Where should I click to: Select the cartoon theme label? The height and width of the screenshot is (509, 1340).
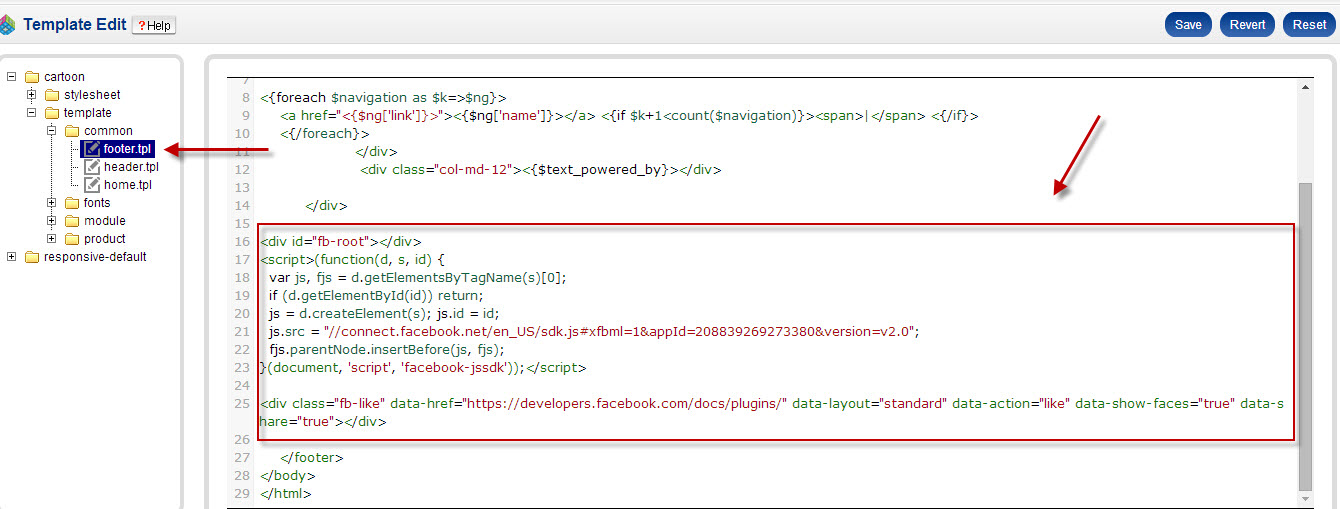point(64,77)
